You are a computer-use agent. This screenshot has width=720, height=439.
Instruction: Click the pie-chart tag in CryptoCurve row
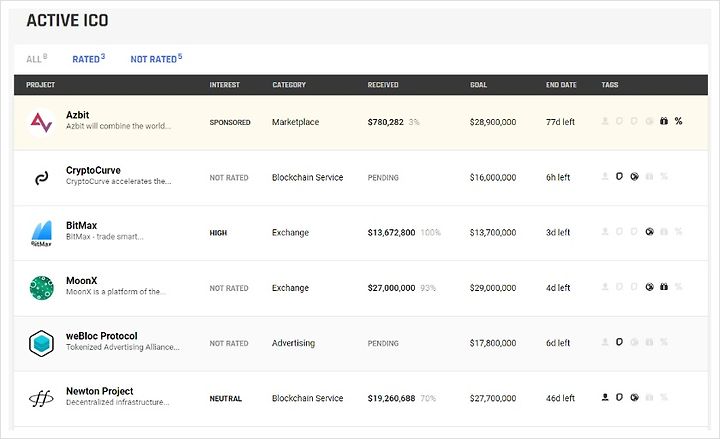click(634, 176)
